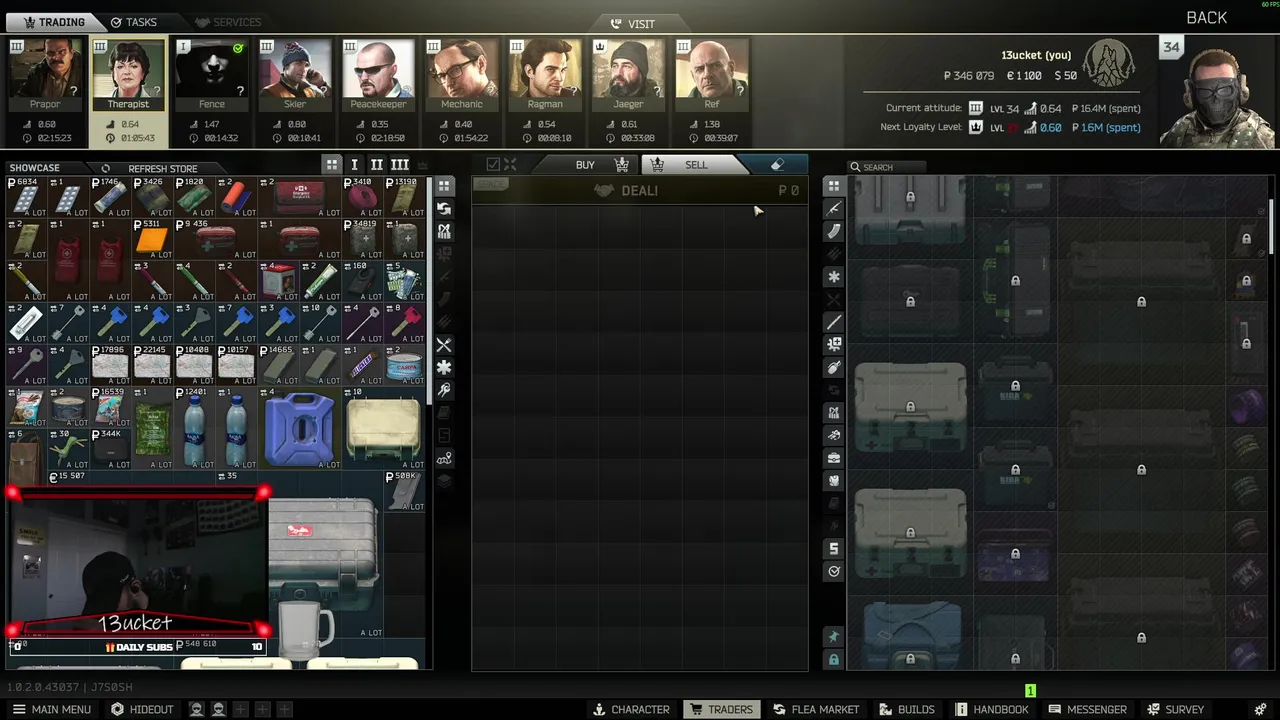The image size is (1280, 720).
Task: Show all items in stash filter
Action: coord(834,186)
